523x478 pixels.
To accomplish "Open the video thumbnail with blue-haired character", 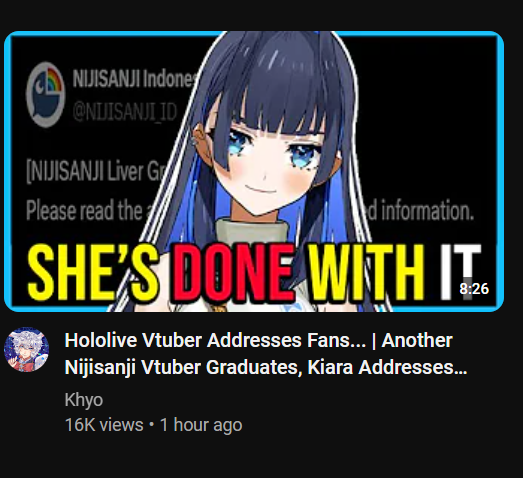I will [254, 171].
